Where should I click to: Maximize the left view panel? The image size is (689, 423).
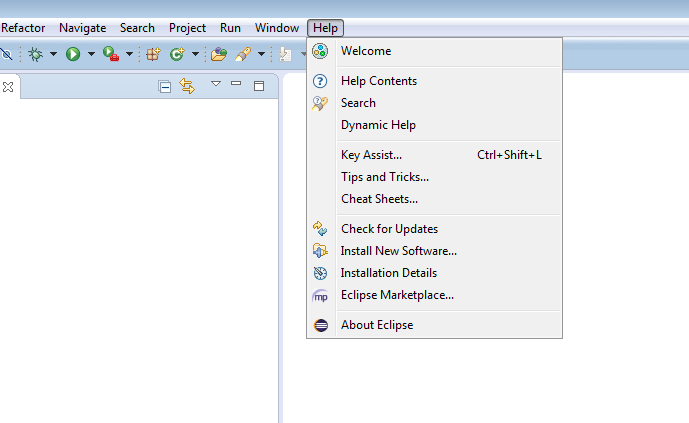click(259, 86)
